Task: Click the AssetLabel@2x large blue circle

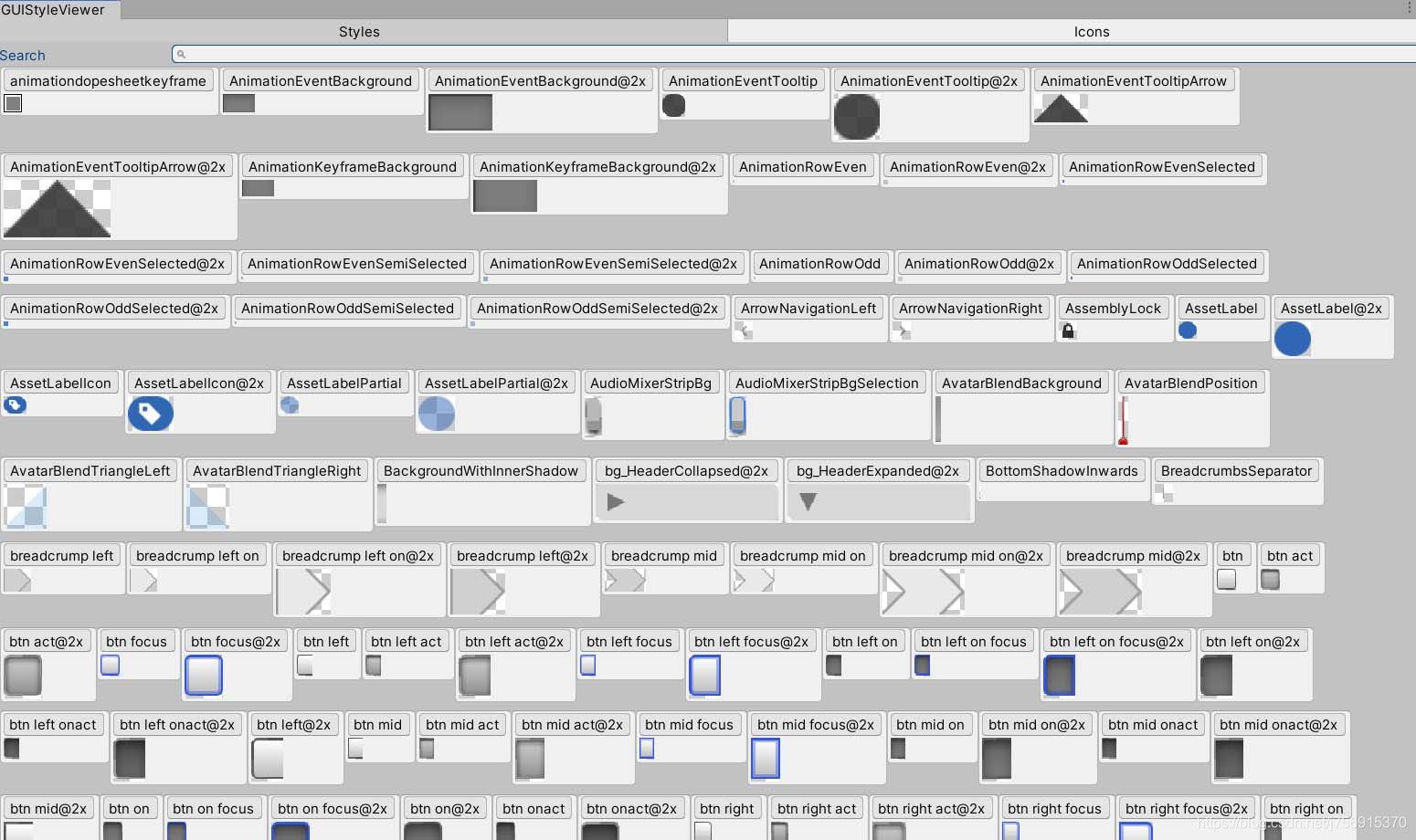Action: (1293, 339)
